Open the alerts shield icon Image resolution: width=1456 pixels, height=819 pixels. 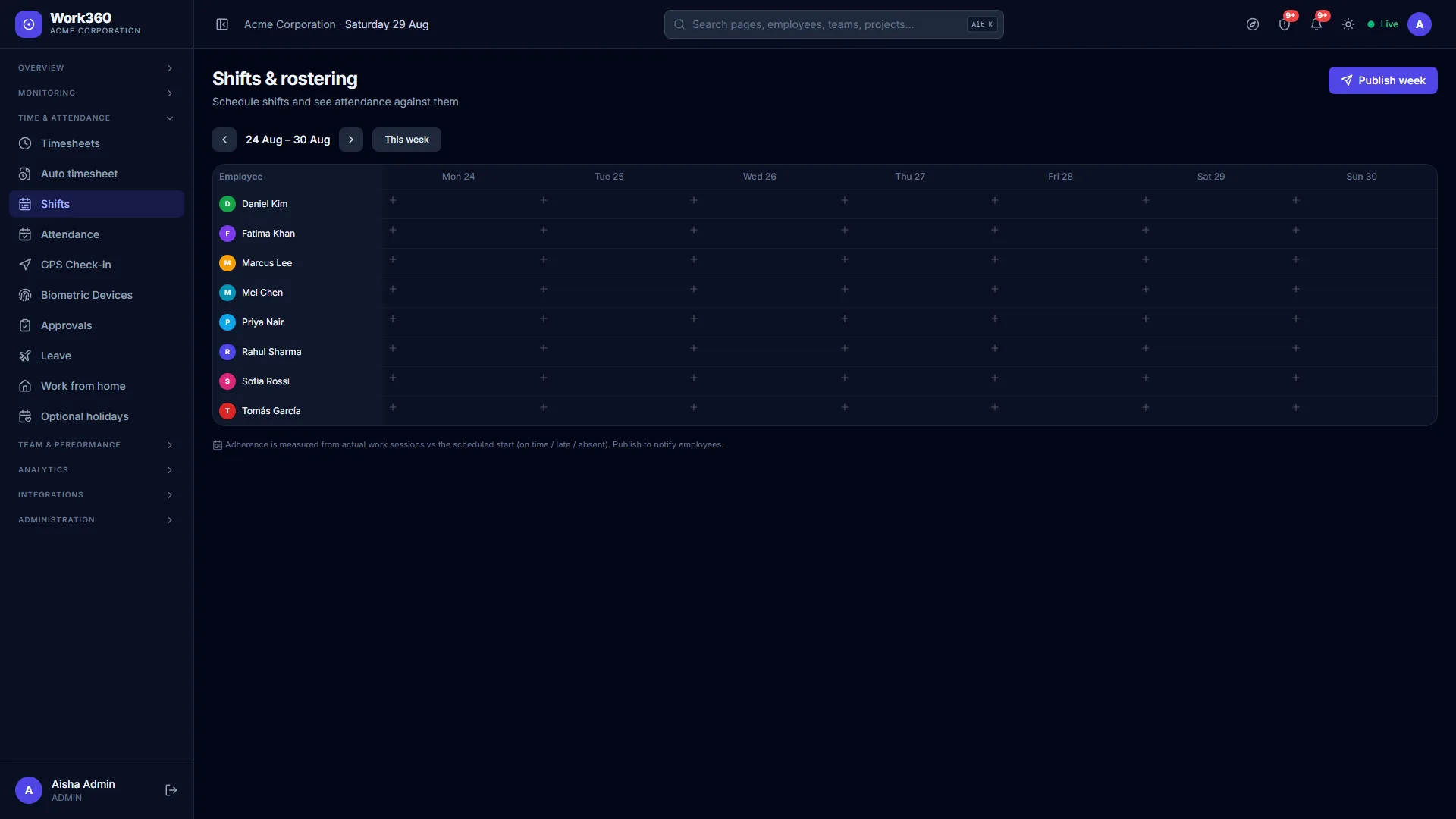(x=1285, y=24)
